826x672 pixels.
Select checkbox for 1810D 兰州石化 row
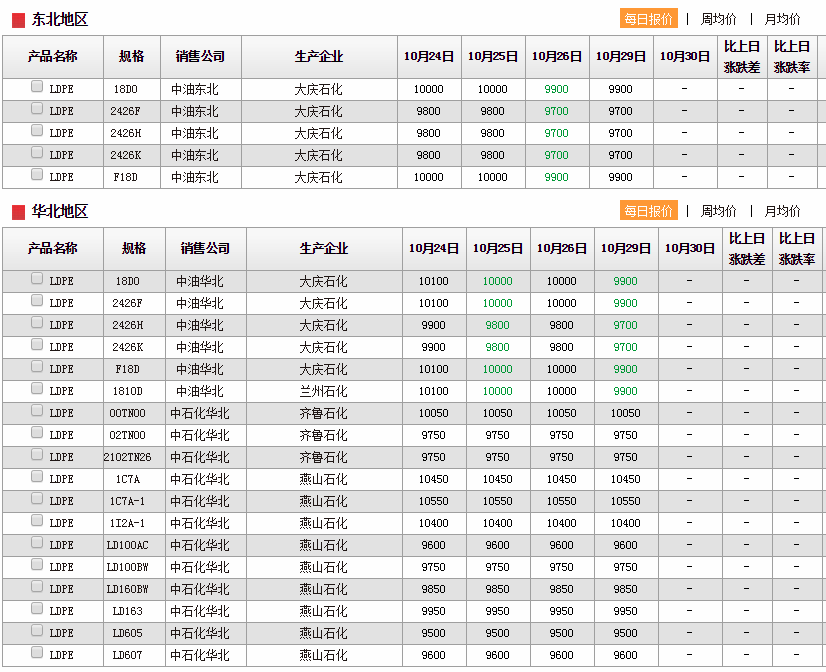37,388
